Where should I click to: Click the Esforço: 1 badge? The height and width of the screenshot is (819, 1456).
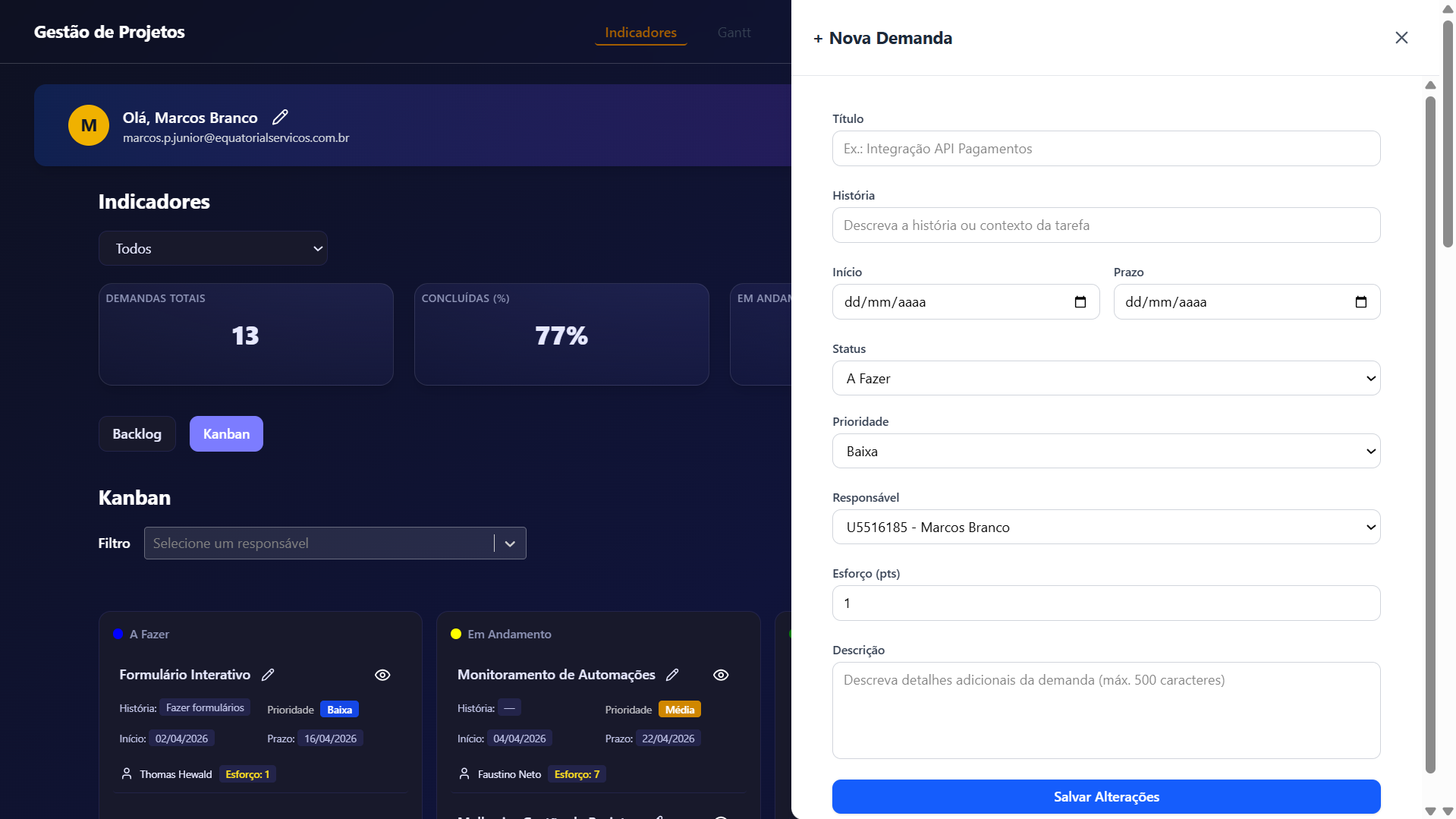pos(247,774)
